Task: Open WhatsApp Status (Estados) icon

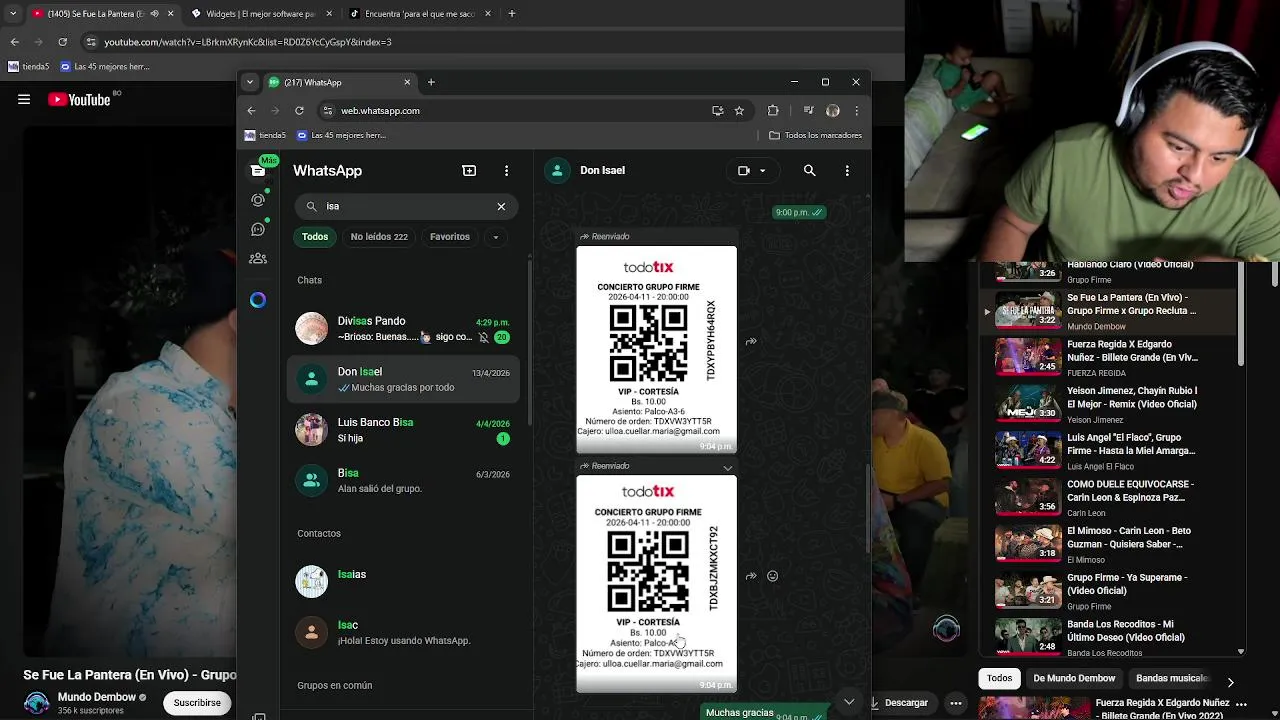Action: point(258,200)
